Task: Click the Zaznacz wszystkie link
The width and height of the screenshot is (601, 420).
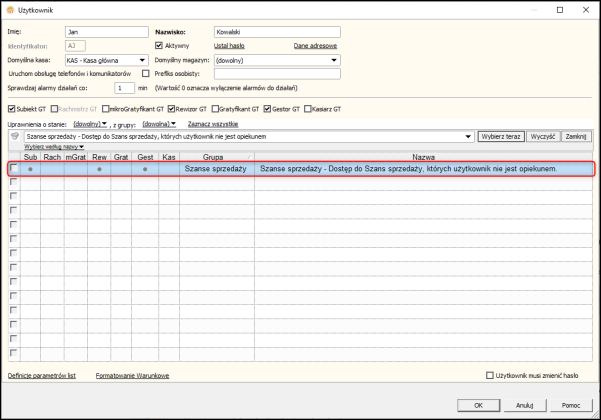Action: tap(213, 124)
